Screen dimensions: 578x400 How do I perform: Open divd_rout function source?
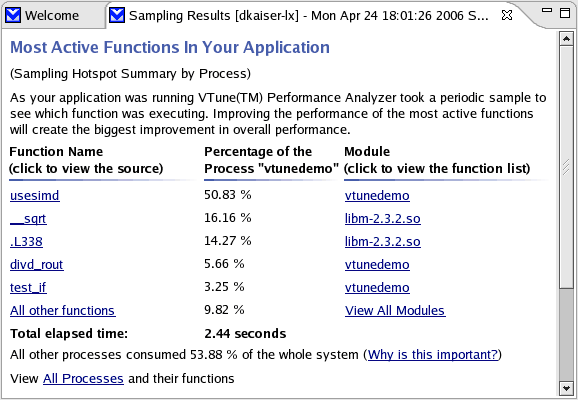point(36,264)
